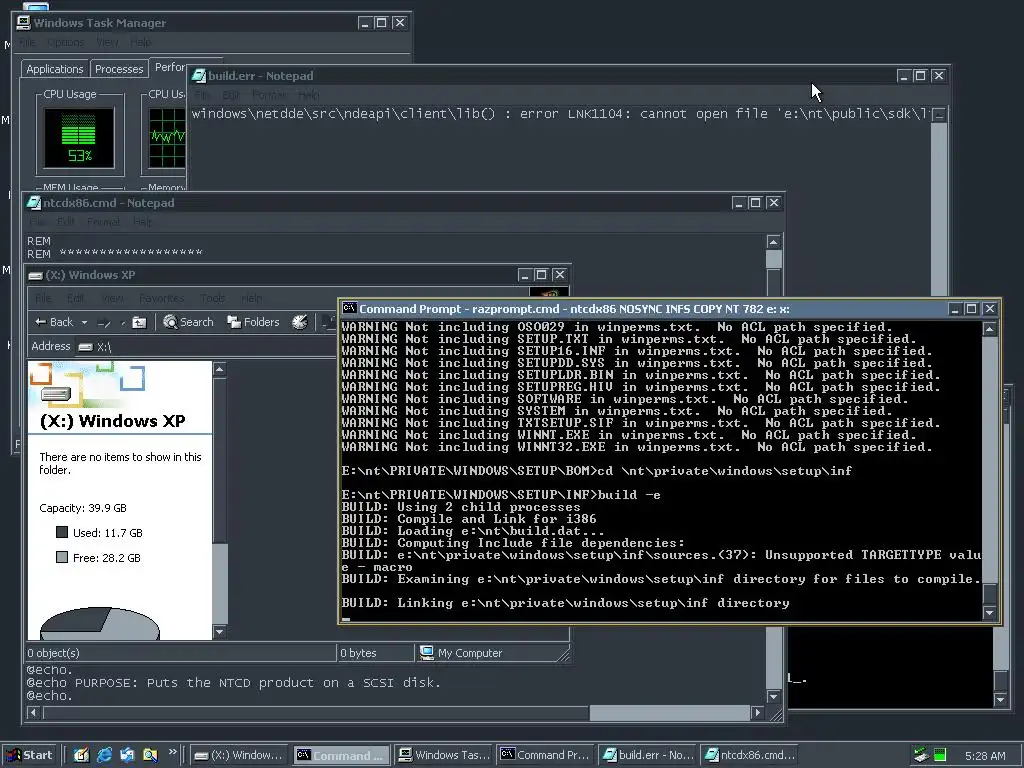Toggle the Folders pane in explorer
This screenshot has height=768, width=1024.
(x=253, y=322)
